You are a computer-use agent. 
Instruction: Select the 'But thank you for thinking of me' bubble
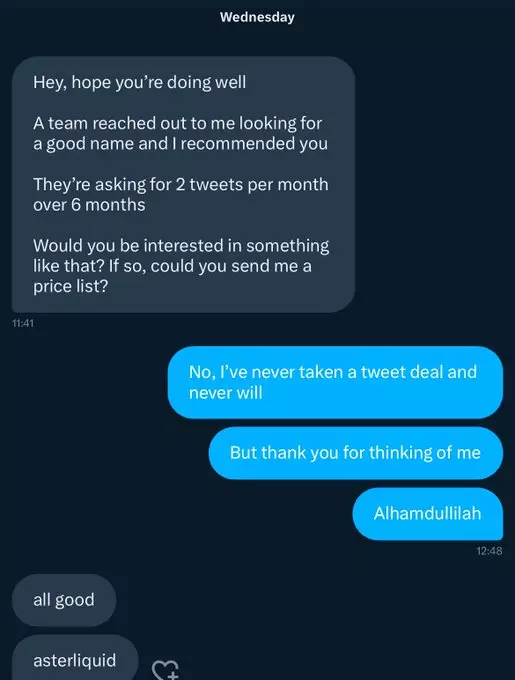tap(356, 453)
